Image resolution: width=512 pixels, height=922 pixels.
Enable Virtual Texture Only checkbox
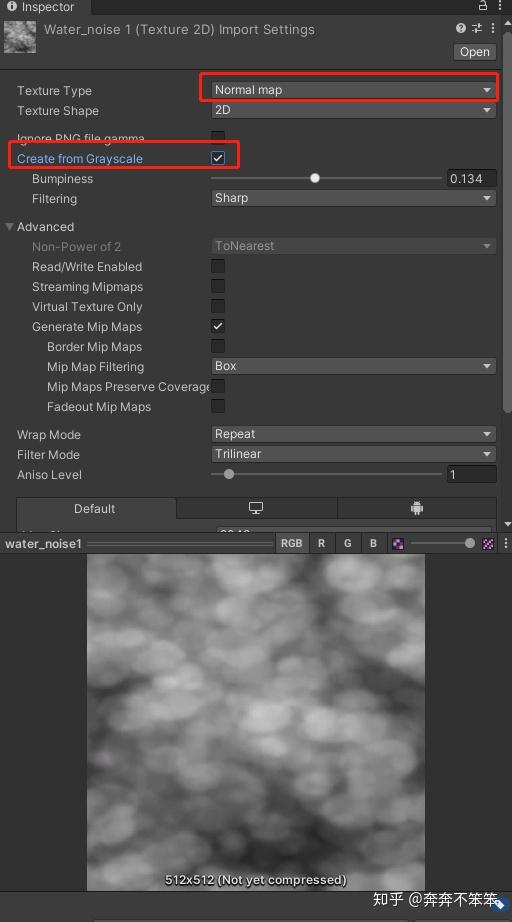[218, 306]
